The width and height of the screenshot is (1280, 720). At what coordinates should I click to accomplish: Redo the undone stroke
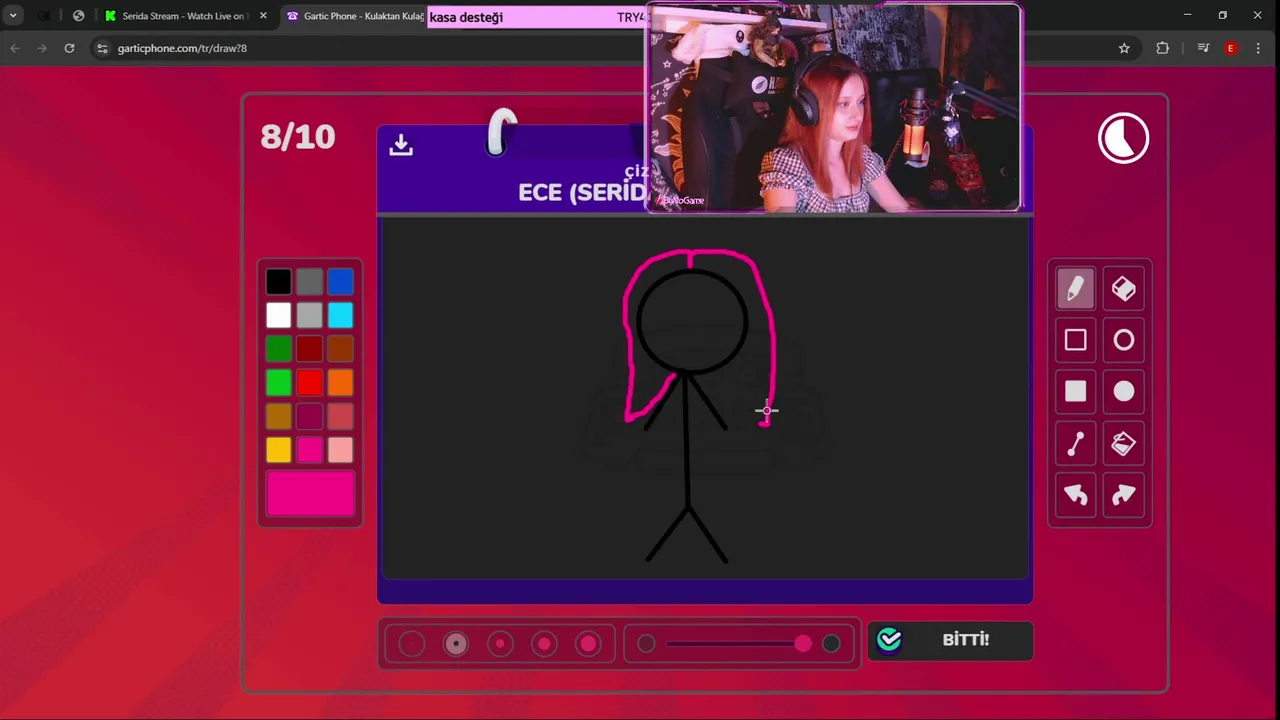[x=1124, y=494]
